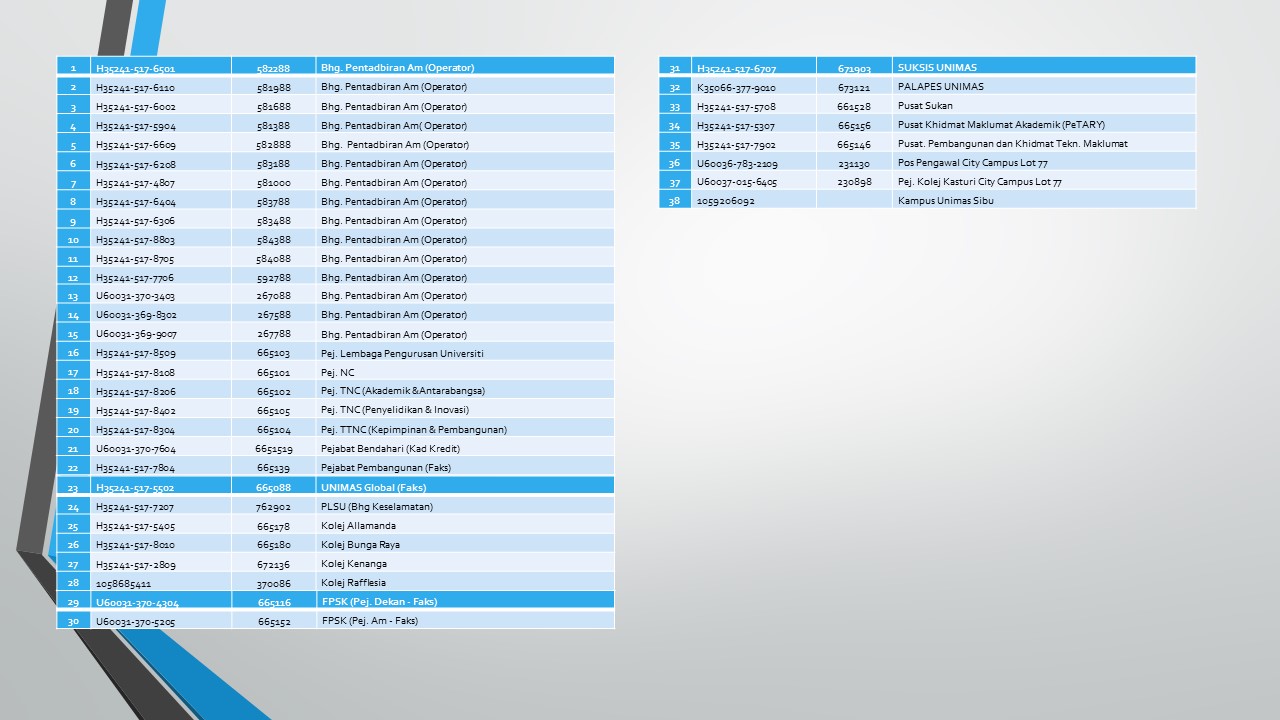1280x720 pixels.
Task: Click Pusat Khidmat Maklumat Akademik (PeTARY) cell
Action: click(x=1001, y=125)
